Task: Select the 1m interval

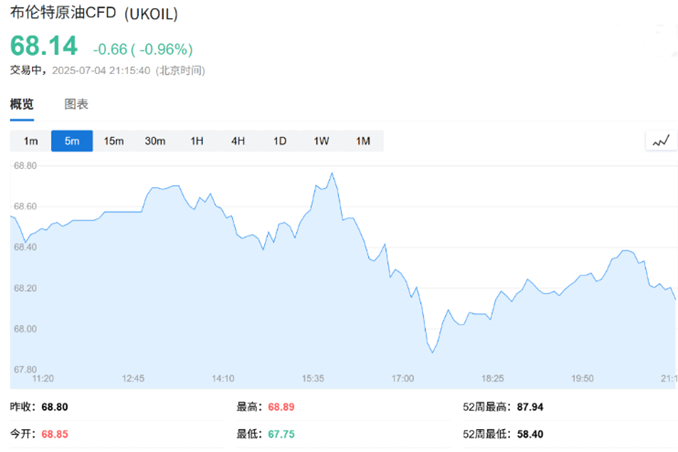Action: click(x=31, y=141)
